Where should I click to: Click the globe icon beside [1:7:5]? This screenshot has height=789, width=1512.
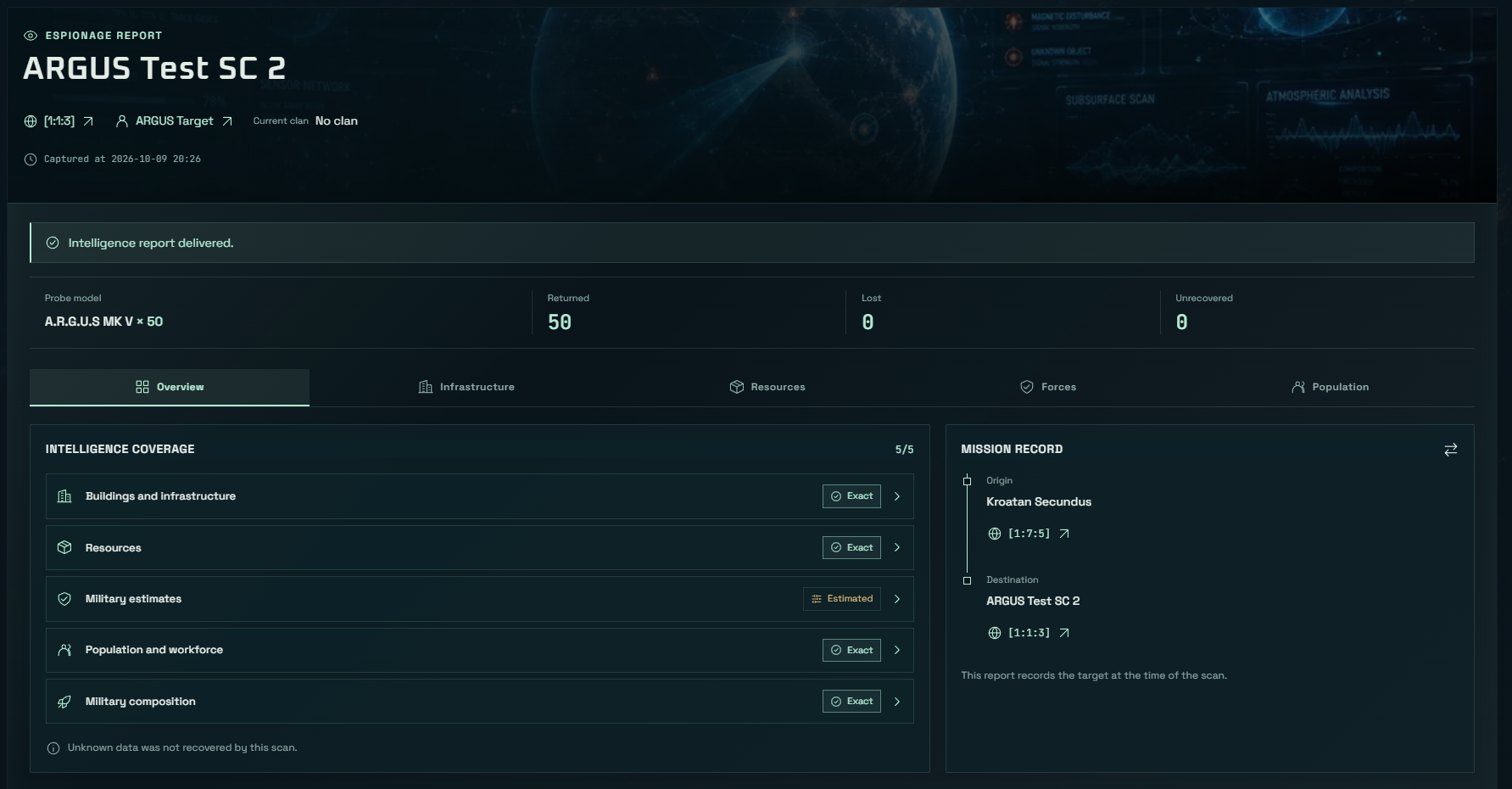pyautogui.click(x=995, y=534)
